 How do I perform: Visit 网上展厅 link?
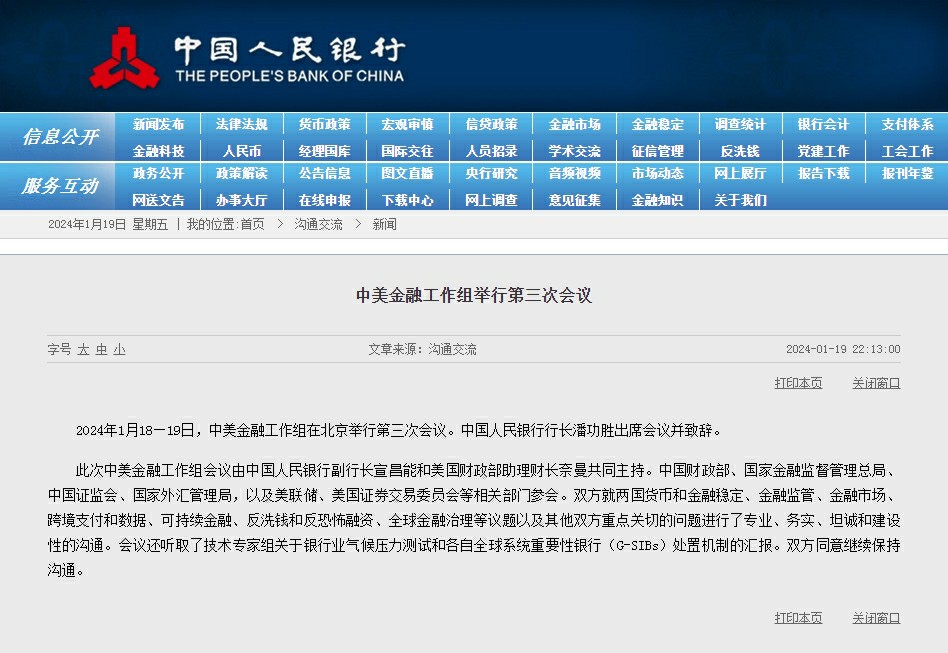click(x=741, y=174)
